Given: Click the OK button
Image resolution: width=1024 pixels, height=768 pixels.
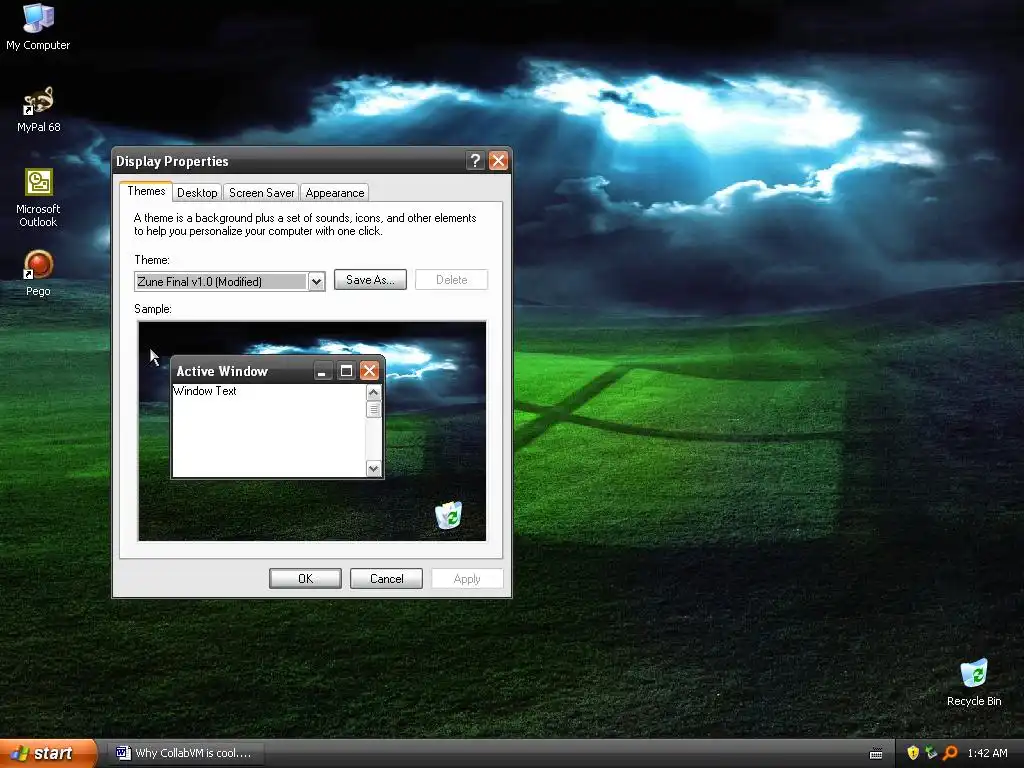Looking at the screenshot, I should coord(305,579).
